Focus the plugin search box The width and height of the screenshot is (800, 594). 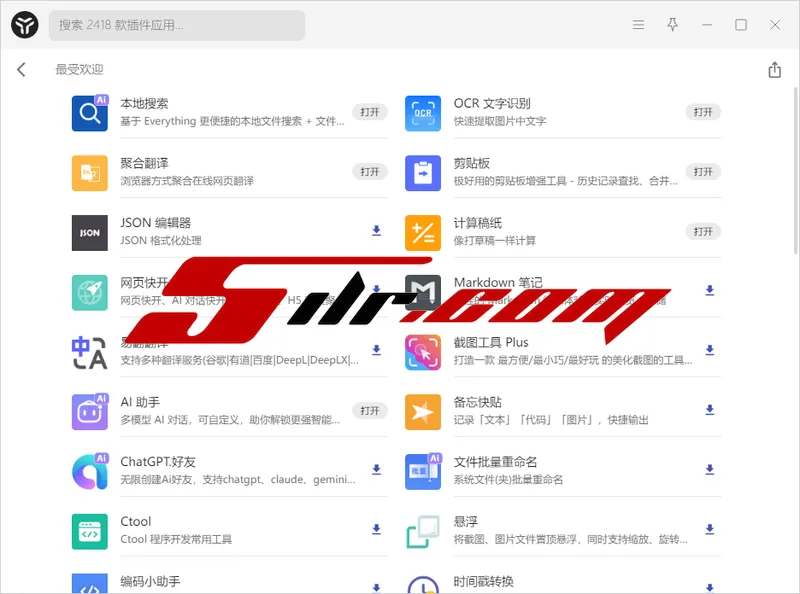pos(177,25)
